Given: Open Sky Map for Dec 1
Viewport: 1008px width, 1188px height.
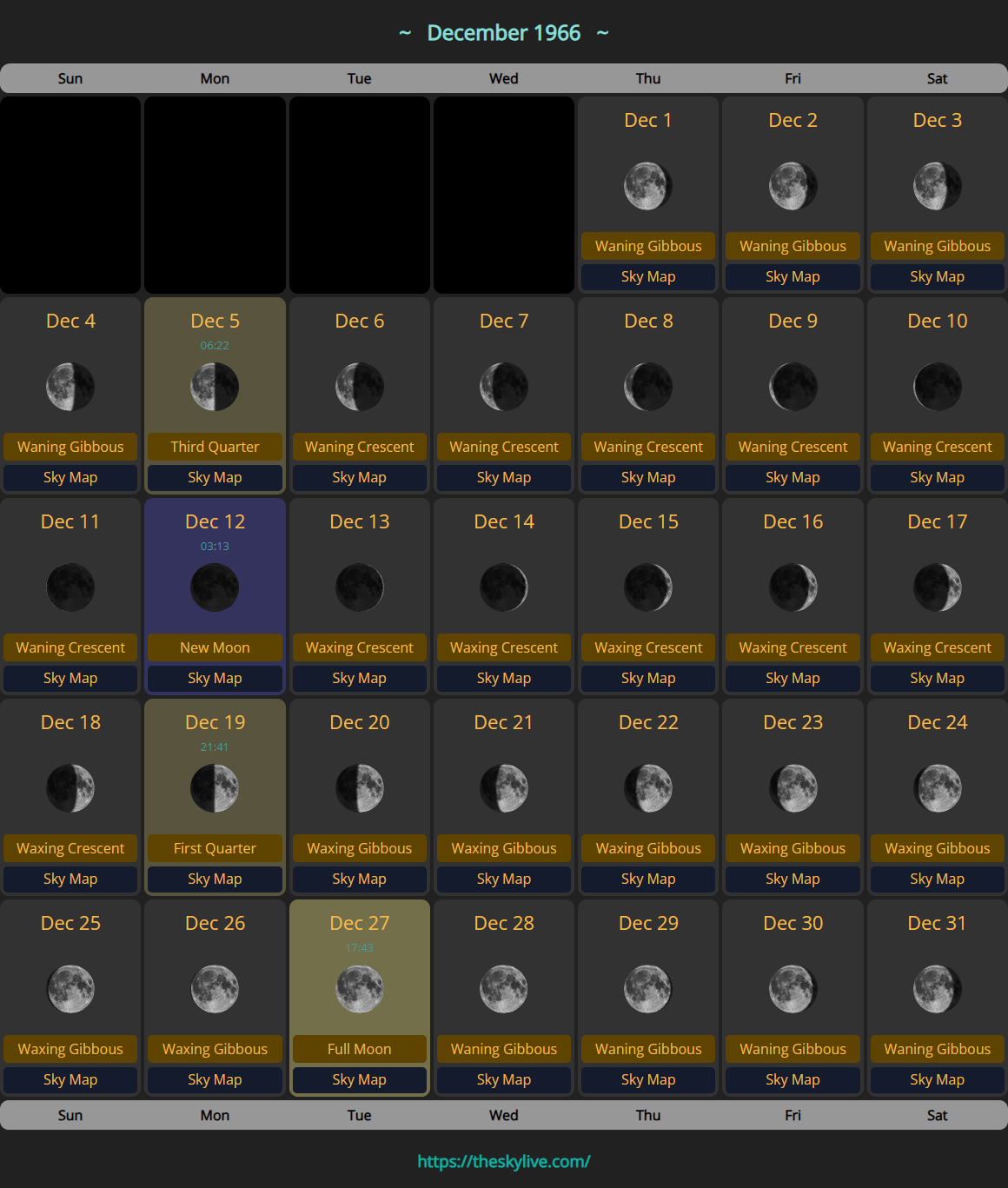Looking at the screenshot, I should [648, 276].
